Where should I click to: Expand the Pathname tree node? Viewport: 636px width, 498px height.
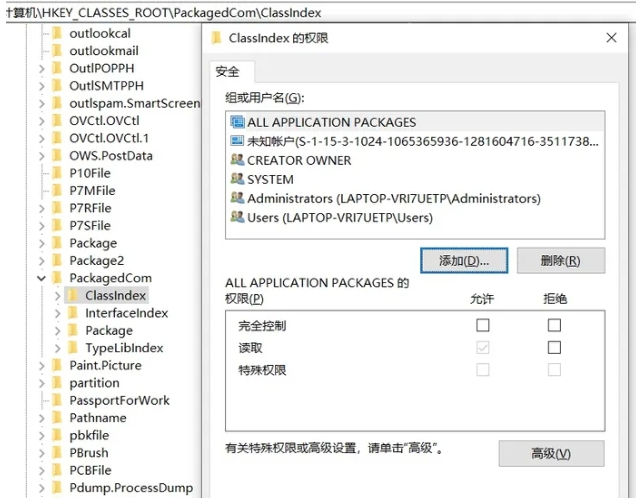41,418
